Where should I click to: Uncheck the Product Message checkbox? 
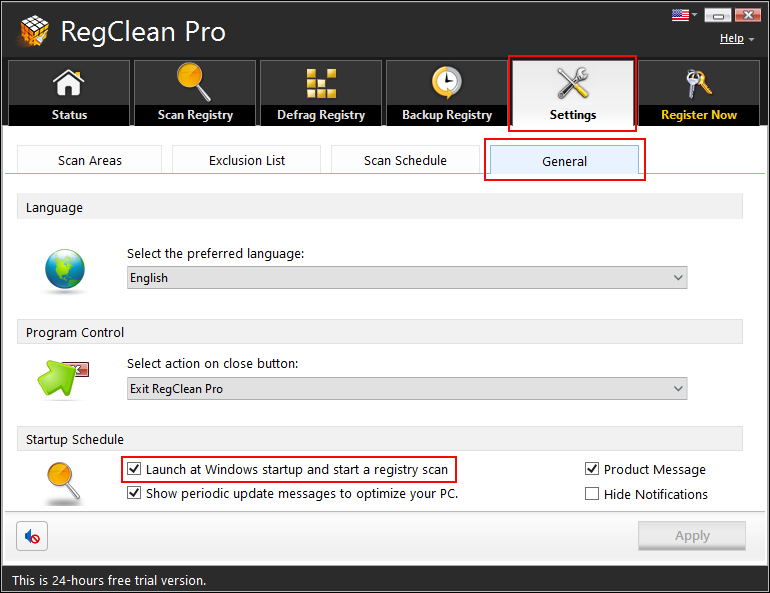[592, 469]
